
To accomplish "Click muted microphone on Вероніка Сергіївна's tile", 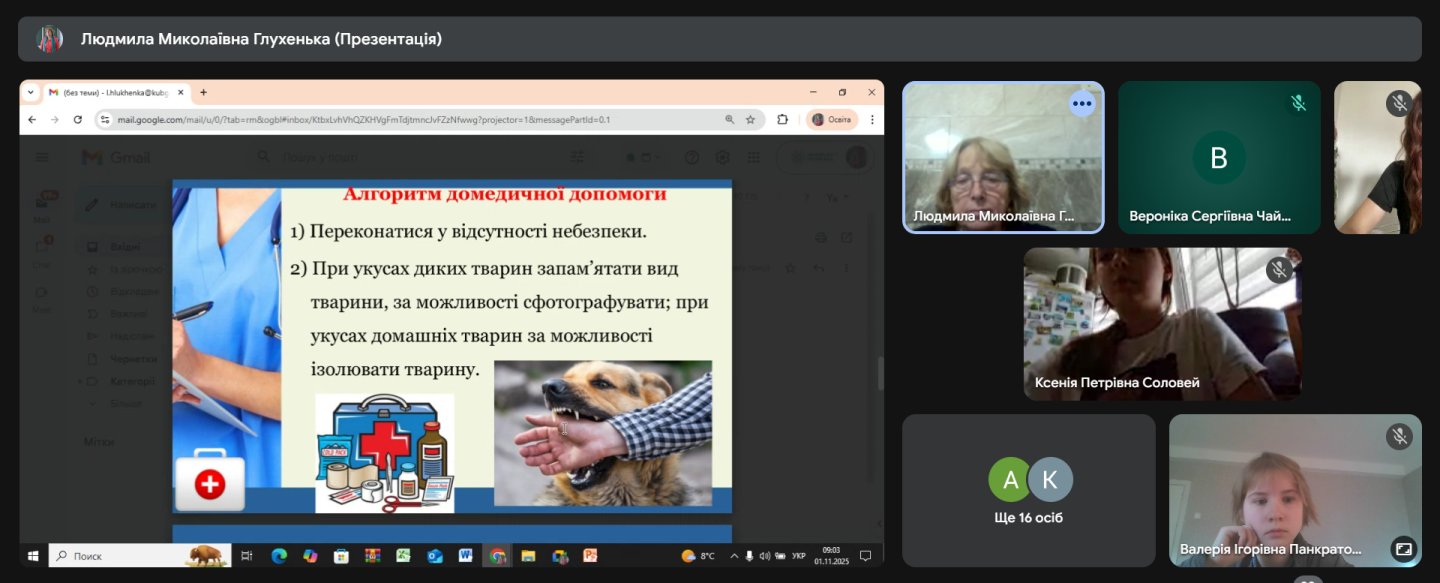I will (x=1298, y=103).
